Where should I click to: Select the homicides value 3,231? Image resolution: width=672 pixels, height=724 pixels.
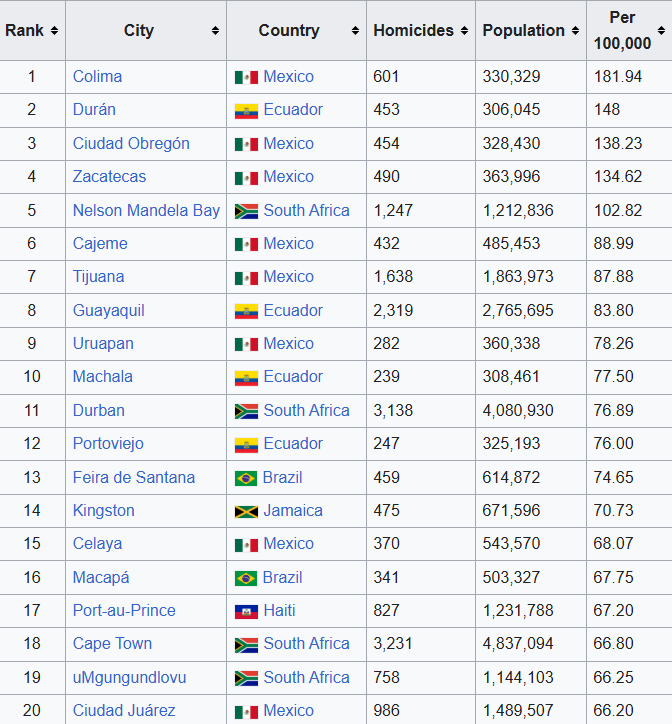(393, 643)
